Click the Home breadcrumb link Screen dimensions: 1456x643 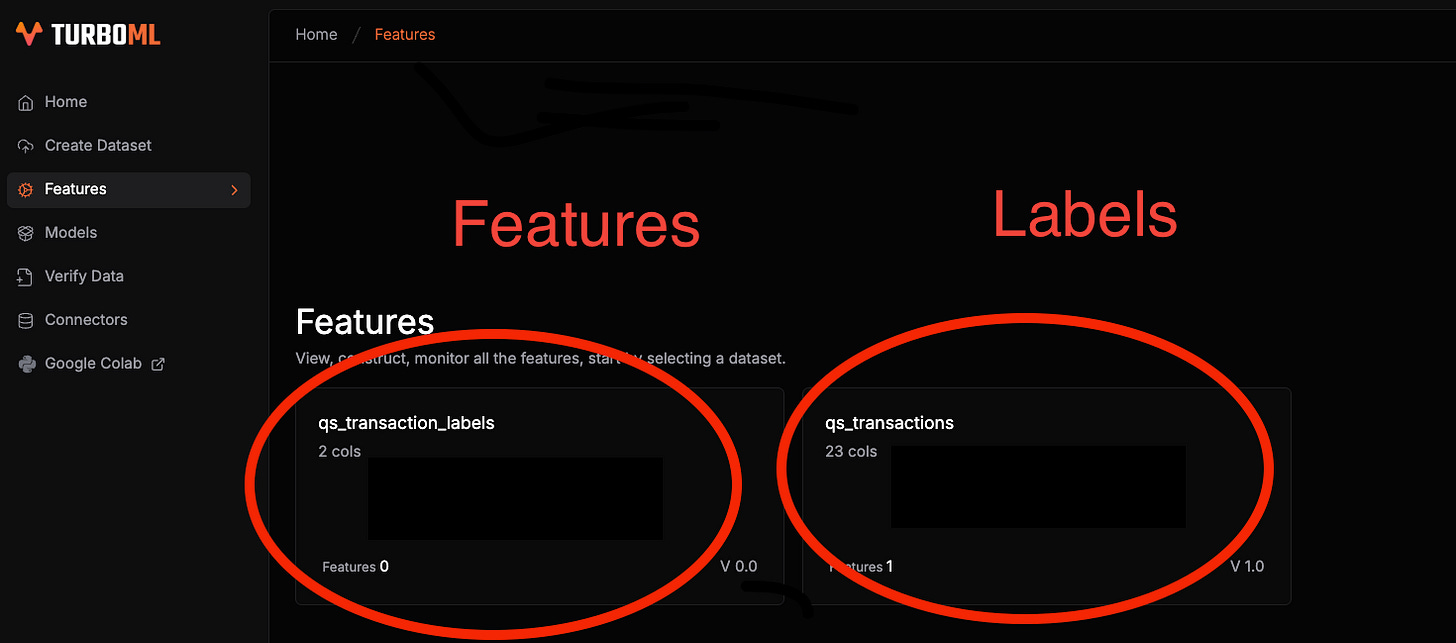click(x=316, y=34)
